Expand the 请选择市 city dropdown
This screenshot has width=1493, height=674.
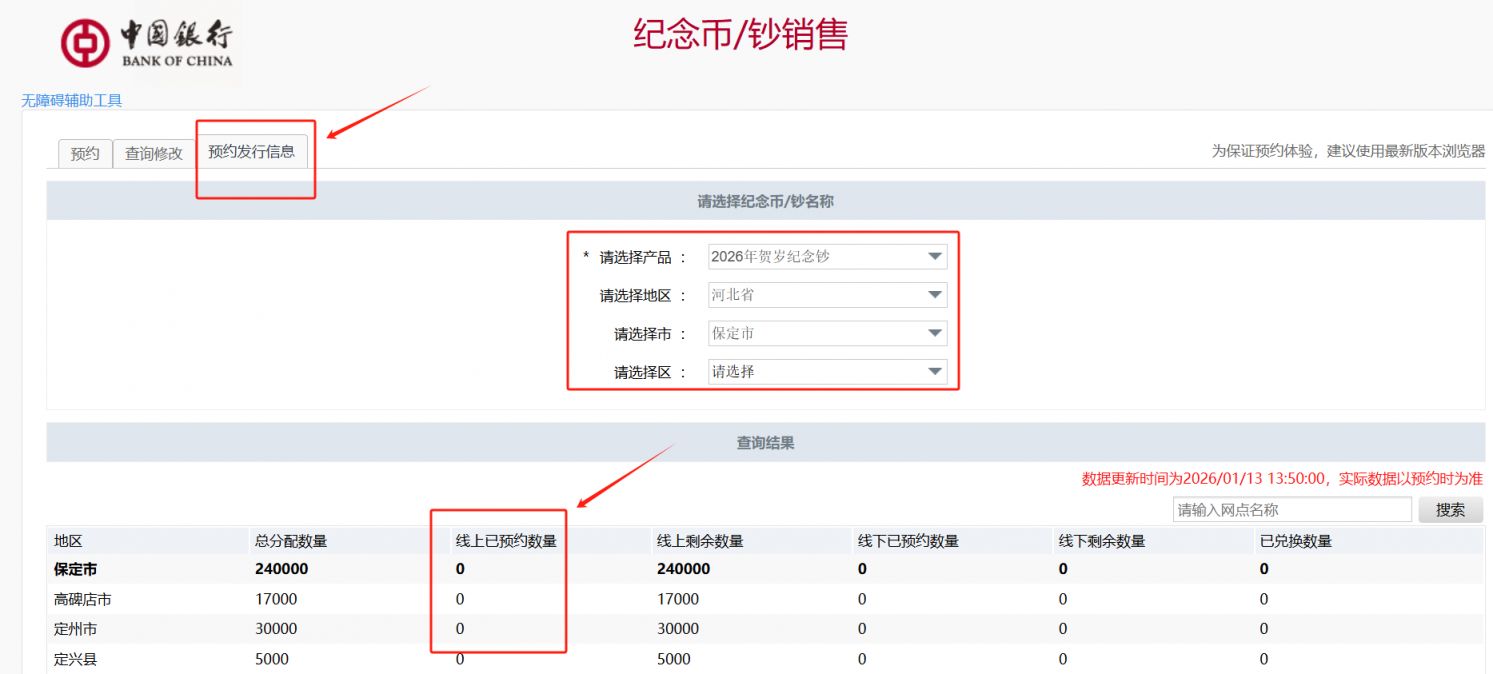(827, 333)
